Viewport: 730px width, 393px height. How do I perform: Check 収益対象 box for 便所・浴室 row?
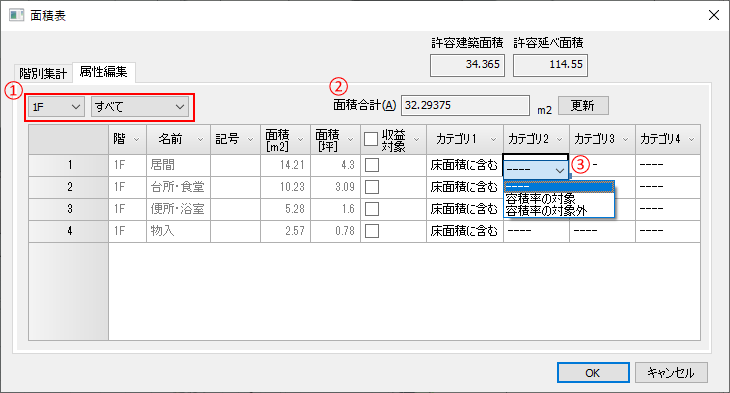tap(372, 209)
